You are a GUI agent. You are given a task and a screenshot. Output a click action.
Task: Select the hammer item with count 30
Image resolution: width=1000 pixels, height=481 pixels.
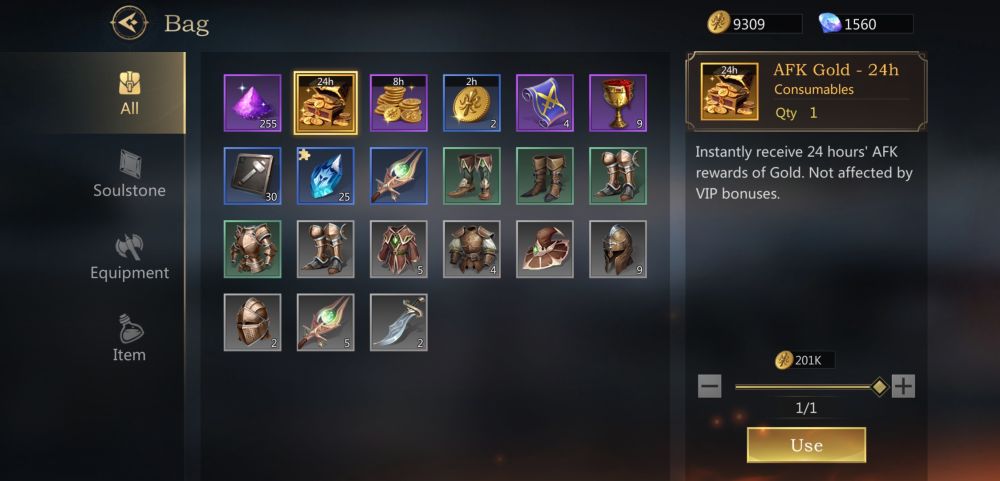pyautogui.click(x=253, y=176)
